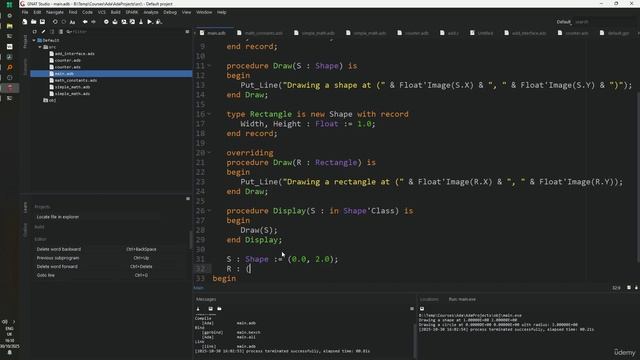Viewport: 640px width, 360px height.
Task: Open the Analyze menu
Action: click(151, 12)
